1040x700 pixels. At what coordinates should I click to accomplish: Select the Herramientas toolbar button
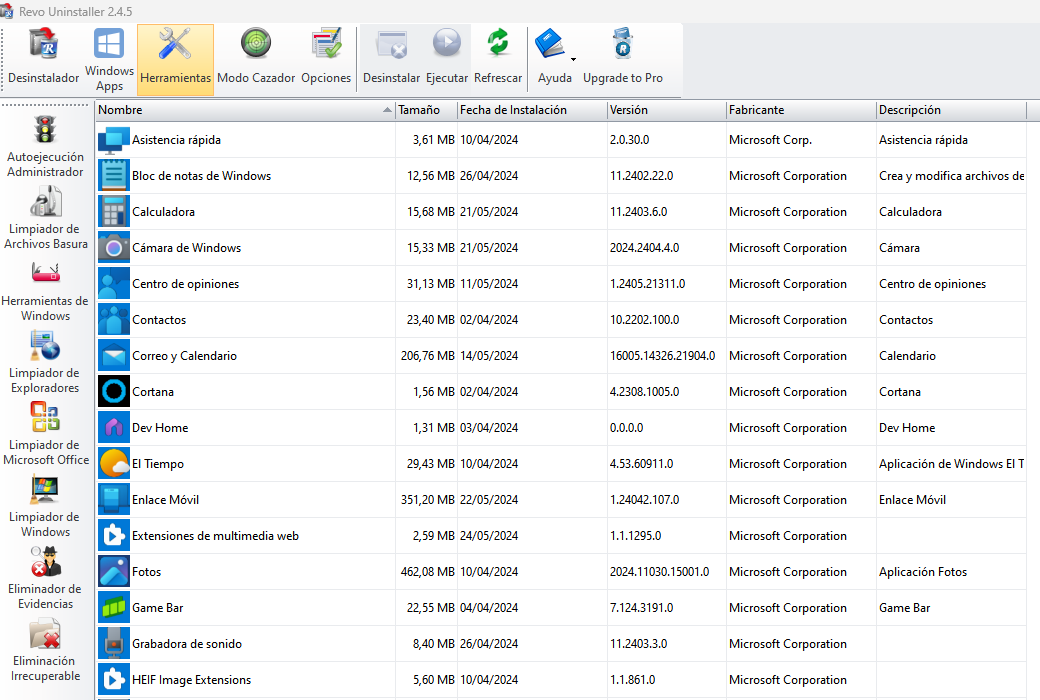click(x=176, y=60)
